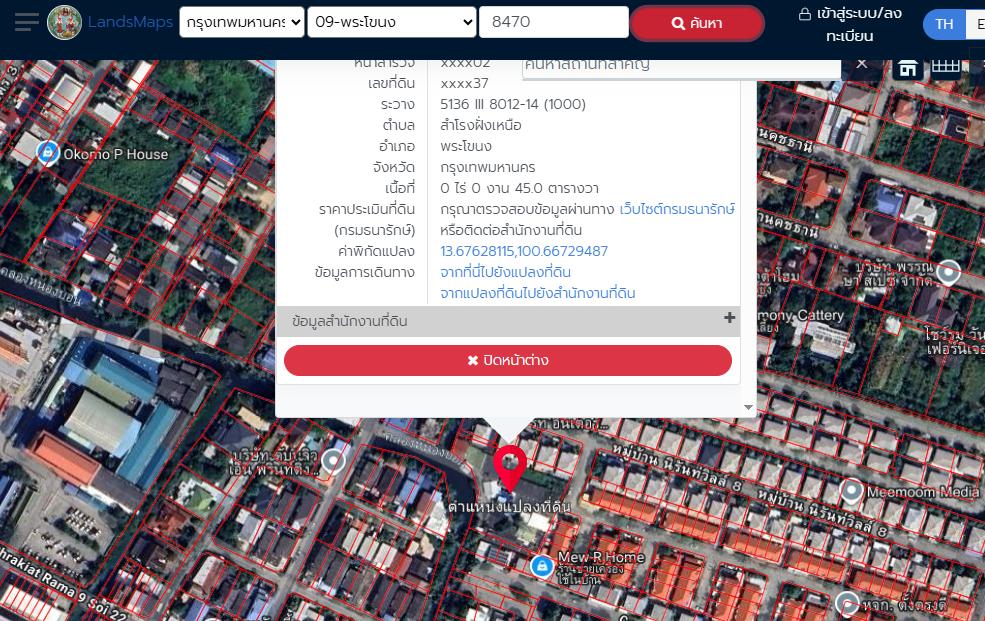Open the district dropdown 09-พระโขนง
The height and width of the screenshot is (621, 985).
391,22
